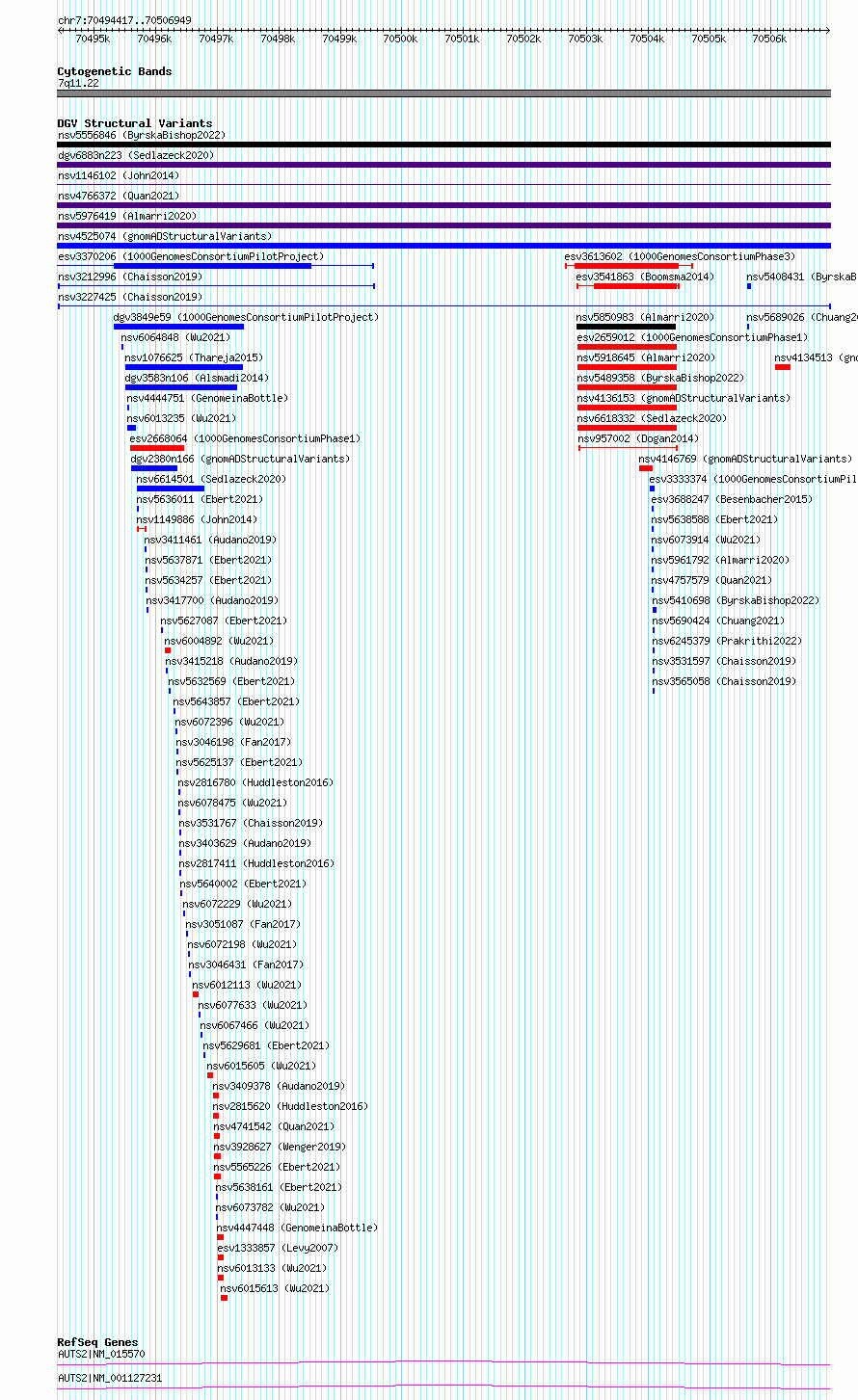Select nsv3928627 (Wenger2019) variant
Image resolution: width=858 pixels, height=1400 pixels.
click(x=279, y=1147)
